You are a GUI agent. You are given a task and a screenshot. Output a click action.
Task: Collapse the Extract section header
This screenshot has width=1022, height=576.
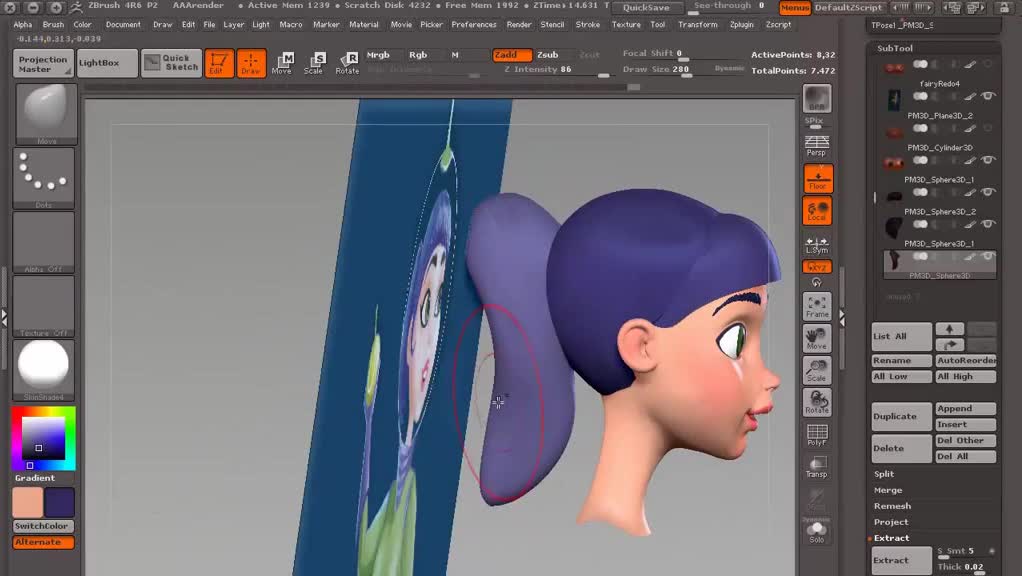[891, 538]
